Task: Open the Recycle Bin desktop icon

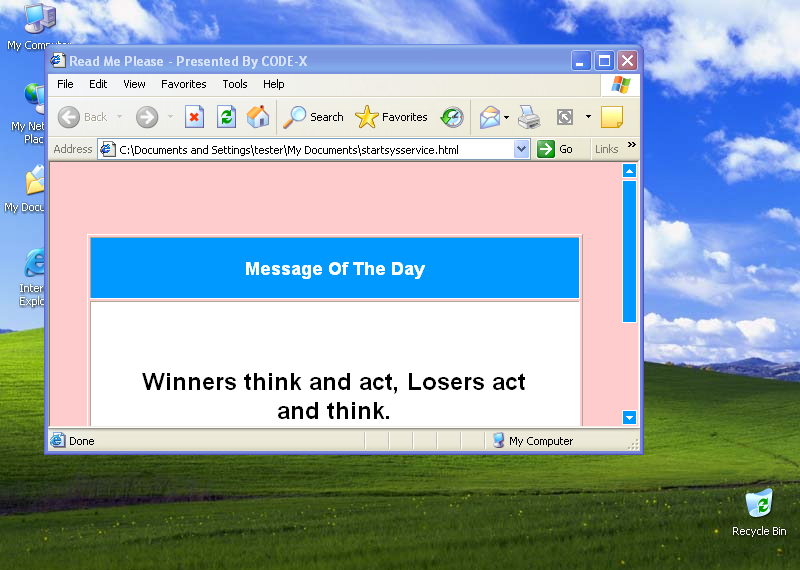Action: (759, 512)
